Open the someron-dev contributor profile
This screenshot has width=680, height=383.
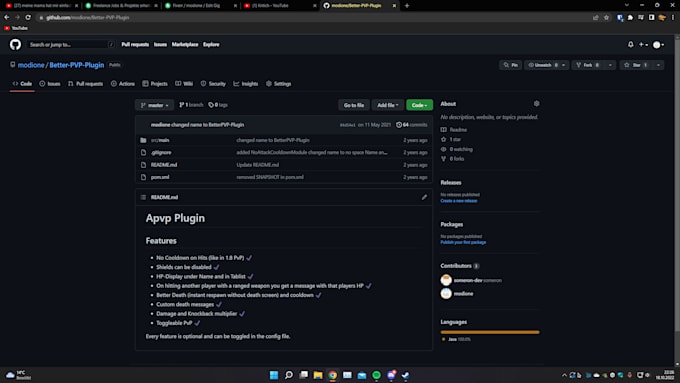tap(468, 280)
